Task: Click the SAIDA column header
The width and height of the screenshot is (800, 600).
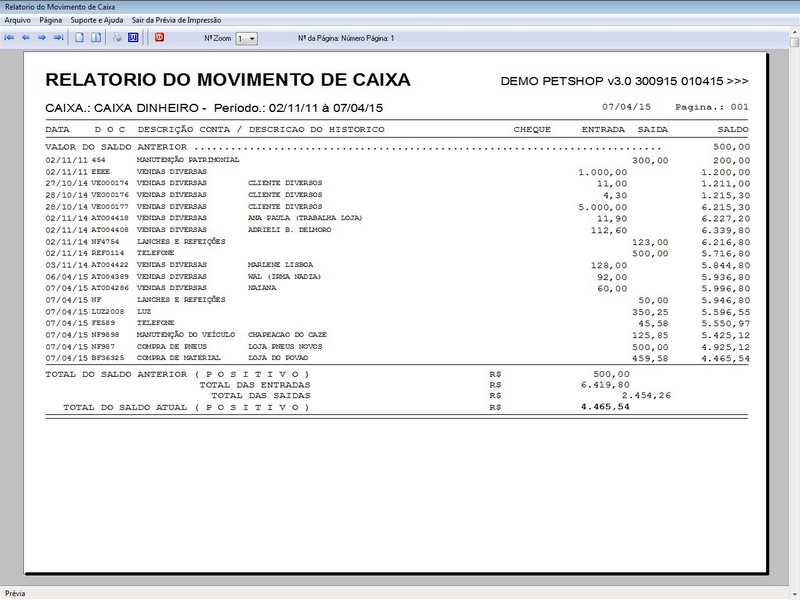Action: coord(653,130)
